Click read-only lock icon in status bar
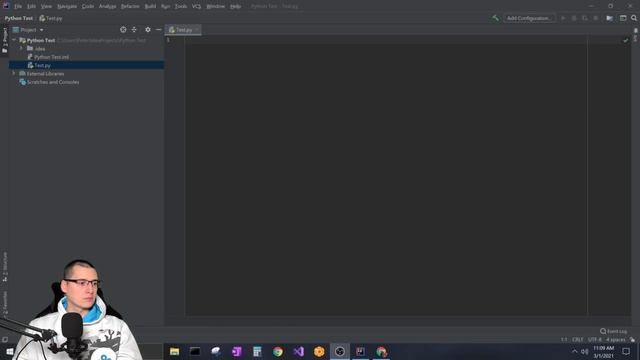640x360 pixels. pos(632,340)
